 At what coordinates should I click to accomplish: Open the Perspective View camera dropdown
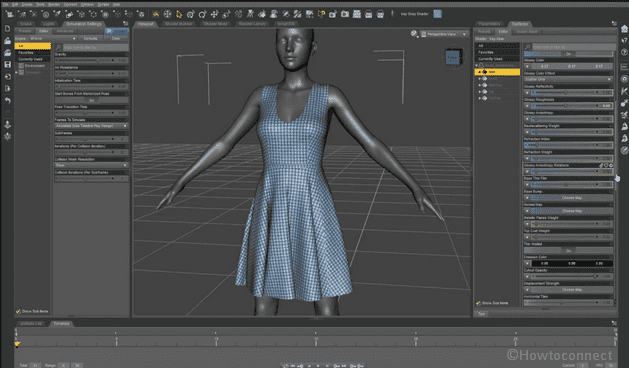pos(444,34)
